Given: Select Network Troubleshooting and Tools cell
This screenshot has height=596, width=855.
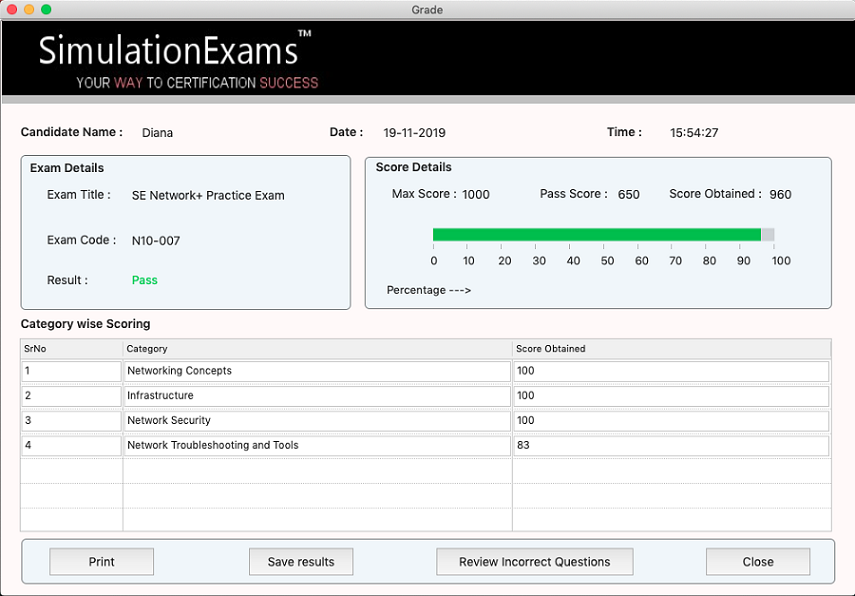Looking at the screenshot, I should tap(317, 446).
